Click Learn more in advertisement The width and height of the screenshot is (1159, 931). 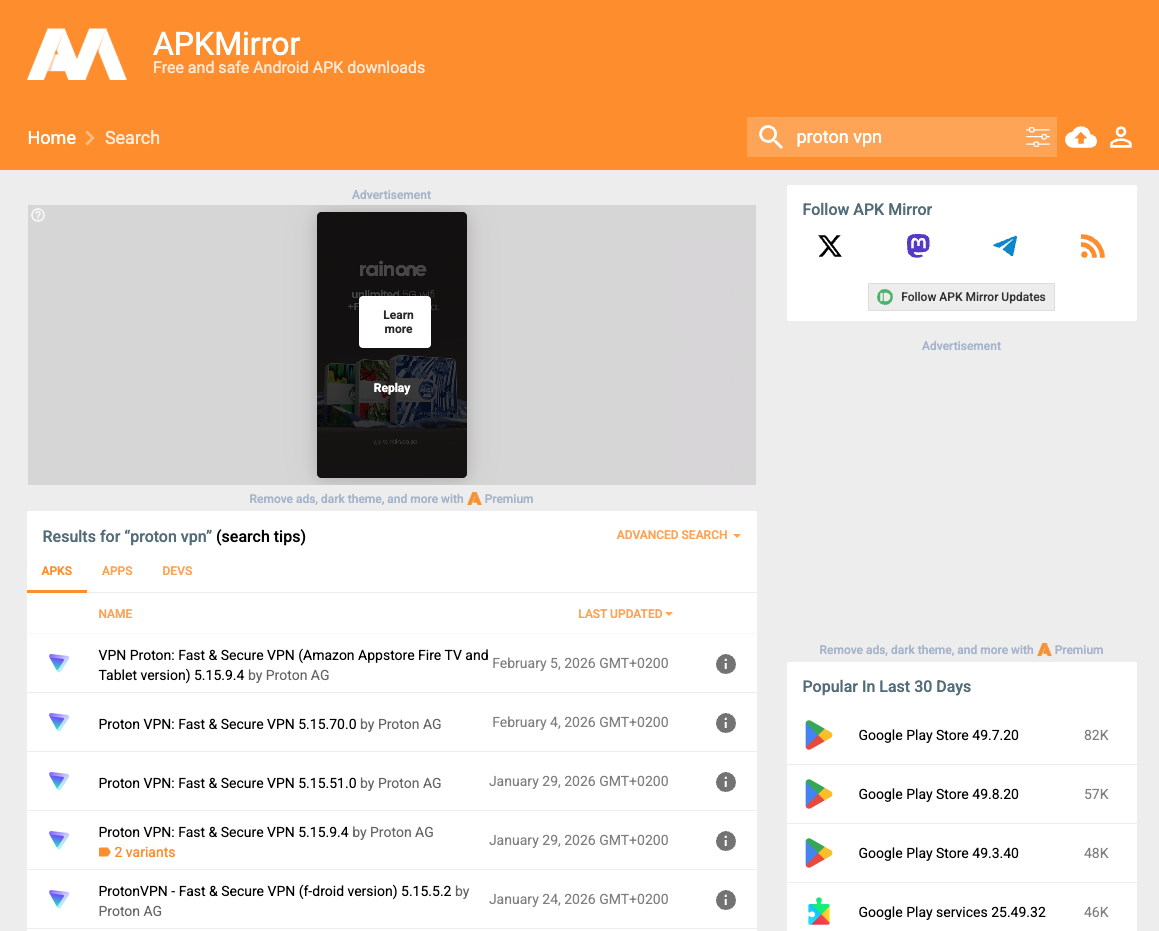click(x=395, y=322)
